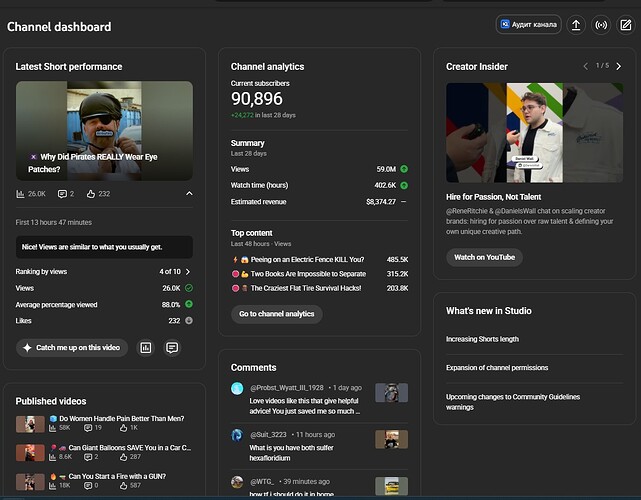The image size is (641, 500).
Task: Open The Craziest Flat Tire Survival Hacks! video
Action: (306, 288)
